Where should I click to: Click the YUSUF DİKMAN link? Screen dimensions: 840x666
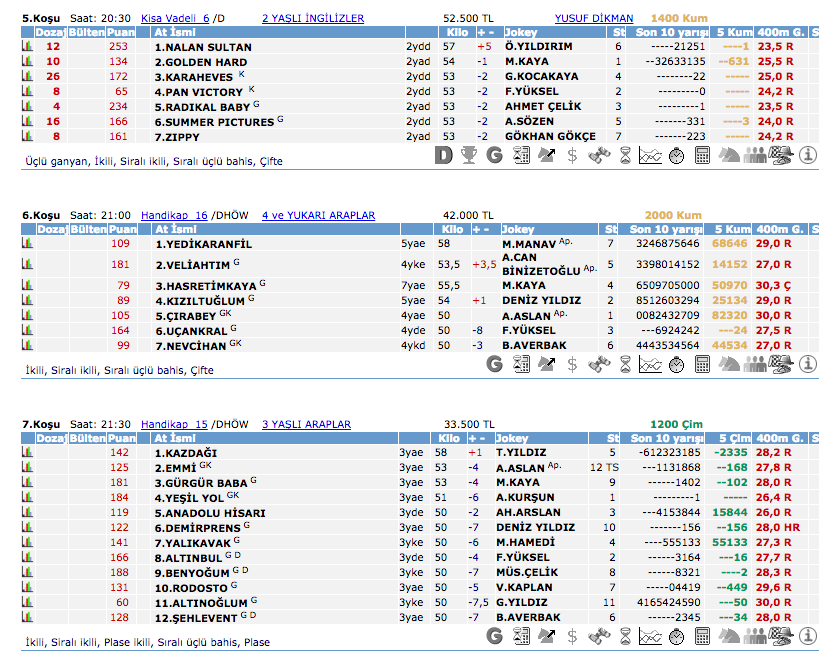click(594, 18)
